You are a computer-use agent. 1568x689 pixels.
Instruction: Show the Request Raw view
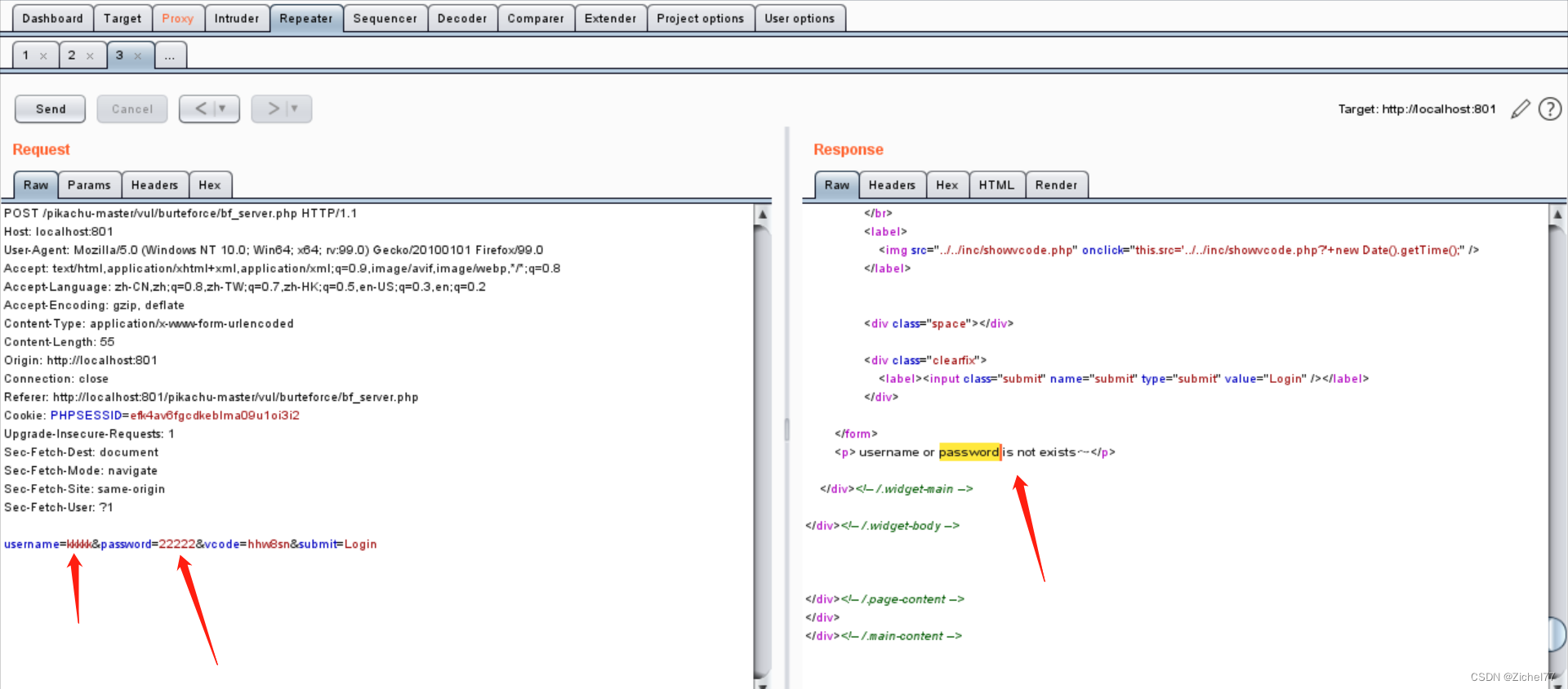tap(36, 185)
